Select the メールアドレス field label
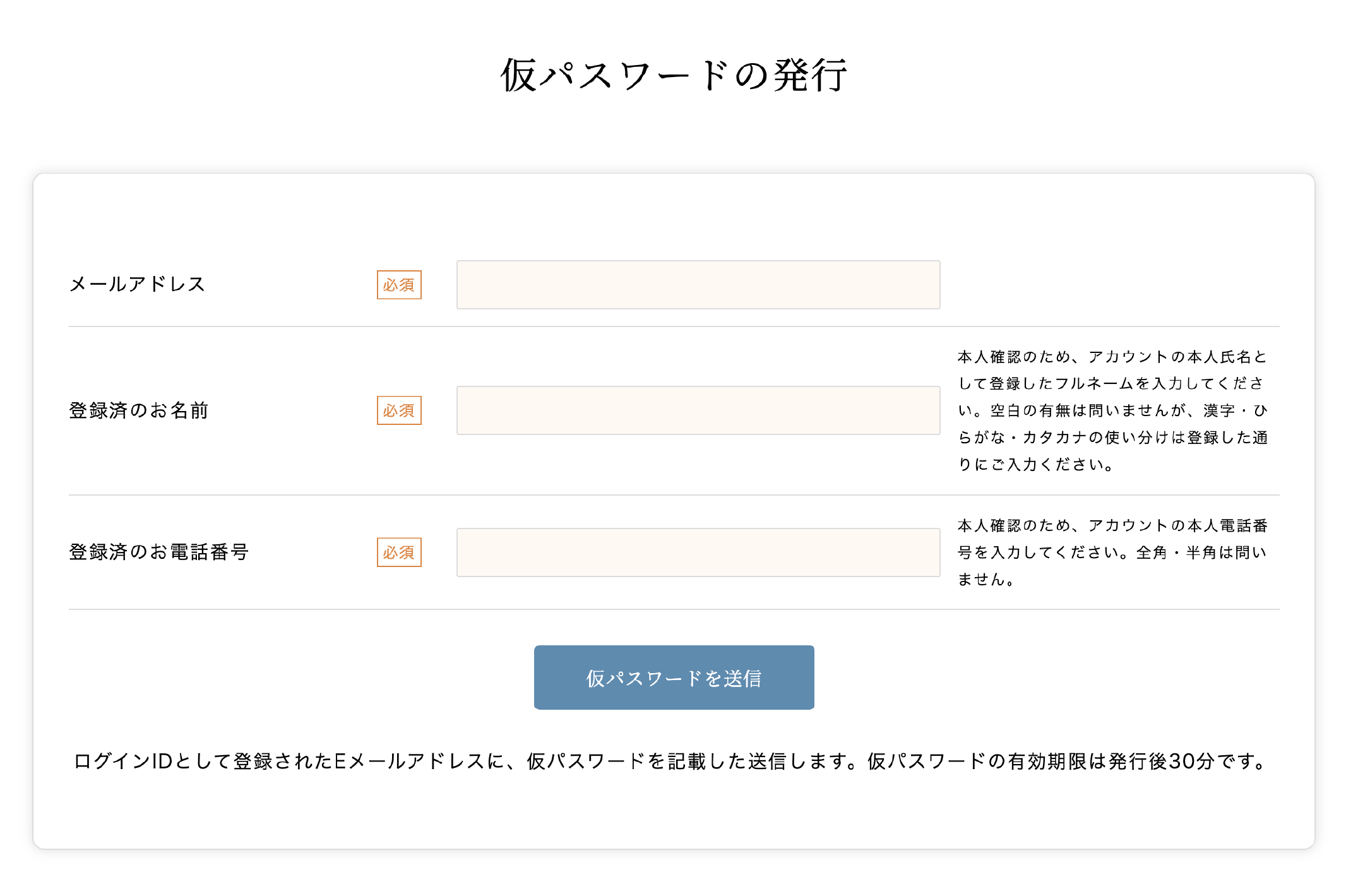The height and width of the screenshot is (896, 1346). (x=137, y=285)
